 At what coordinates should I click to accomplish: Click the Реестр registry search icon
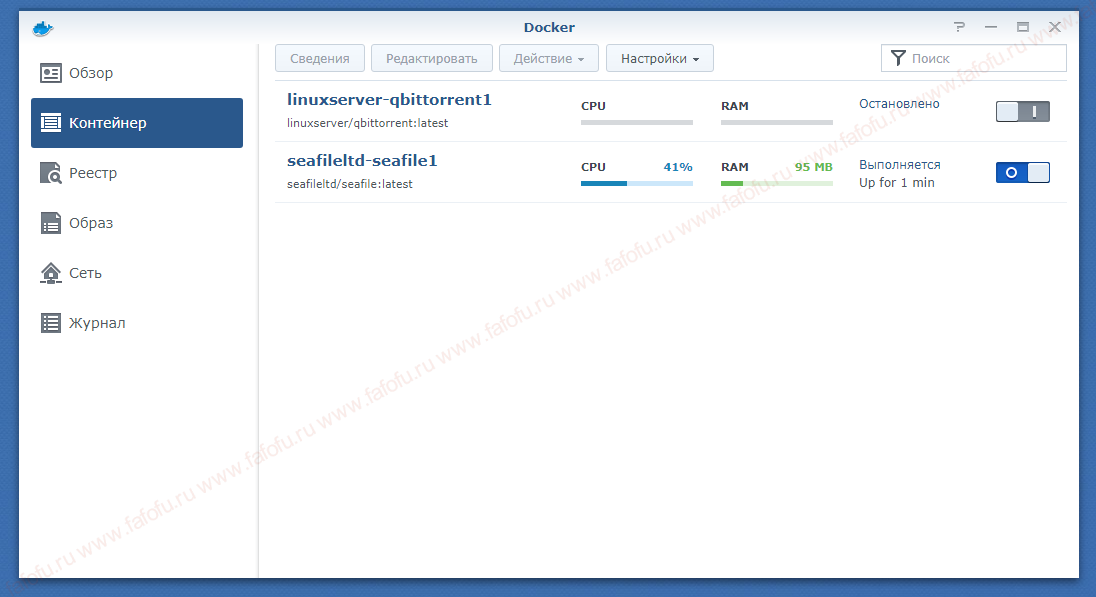50,173
